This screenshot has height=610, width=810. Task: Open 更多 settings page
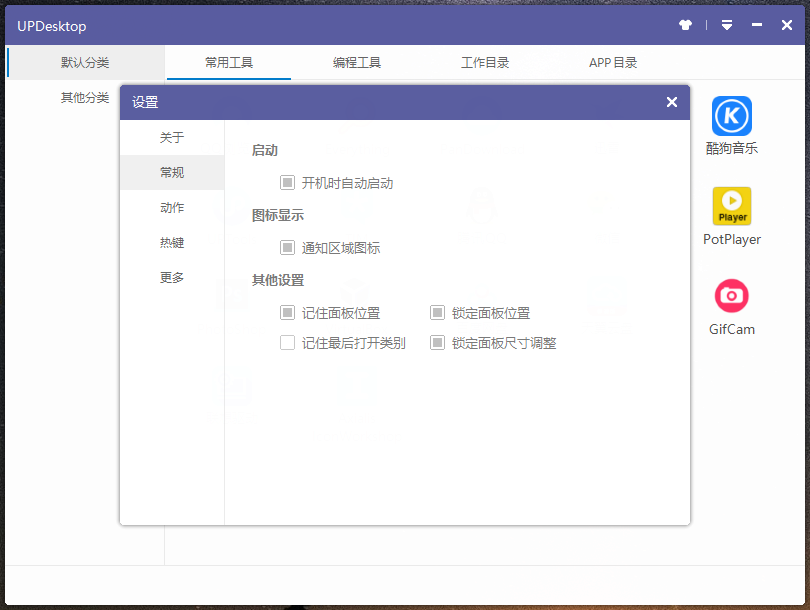172,278
